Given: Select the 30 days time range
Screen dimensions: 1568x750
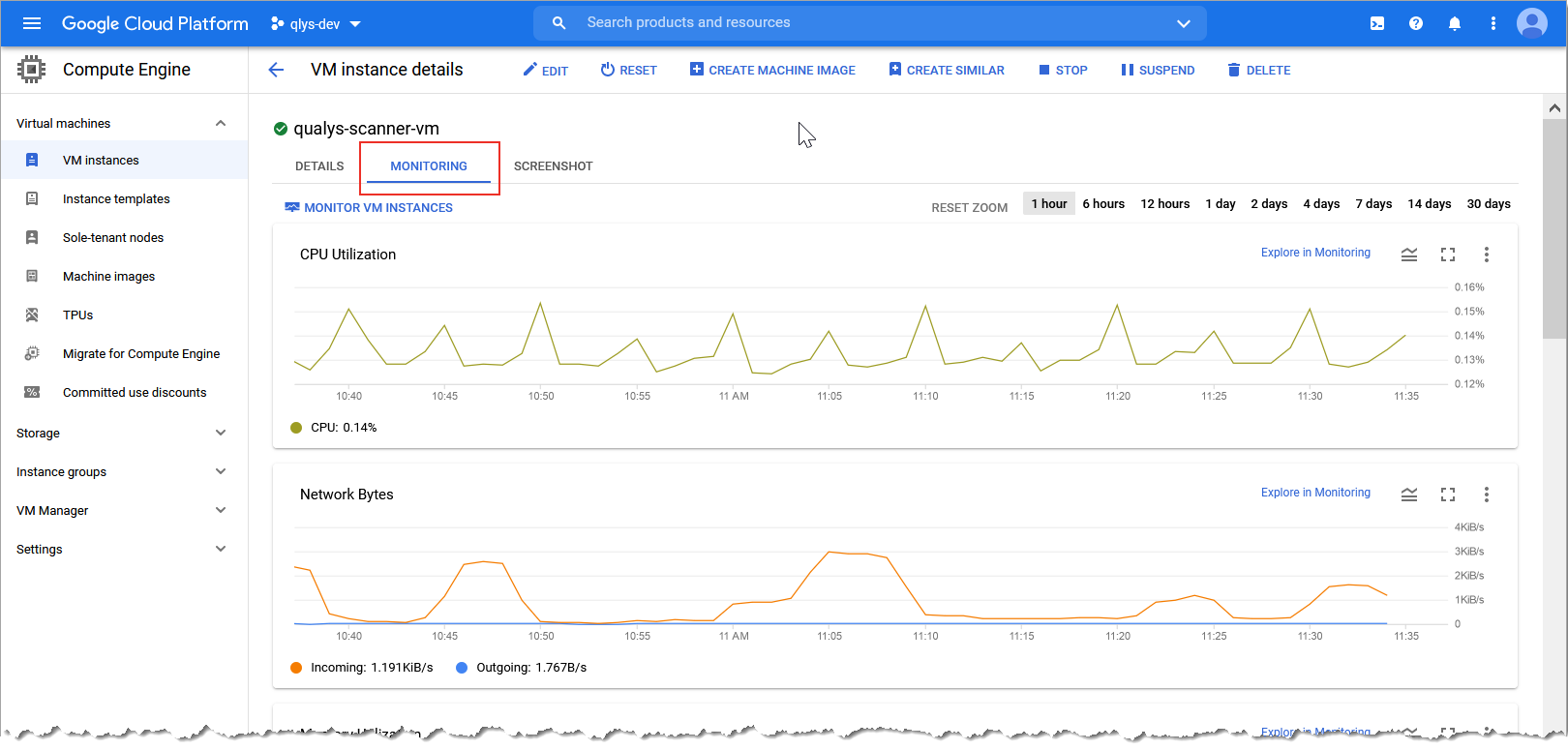Looking at the screenshot, I should tap(1489, 204).
